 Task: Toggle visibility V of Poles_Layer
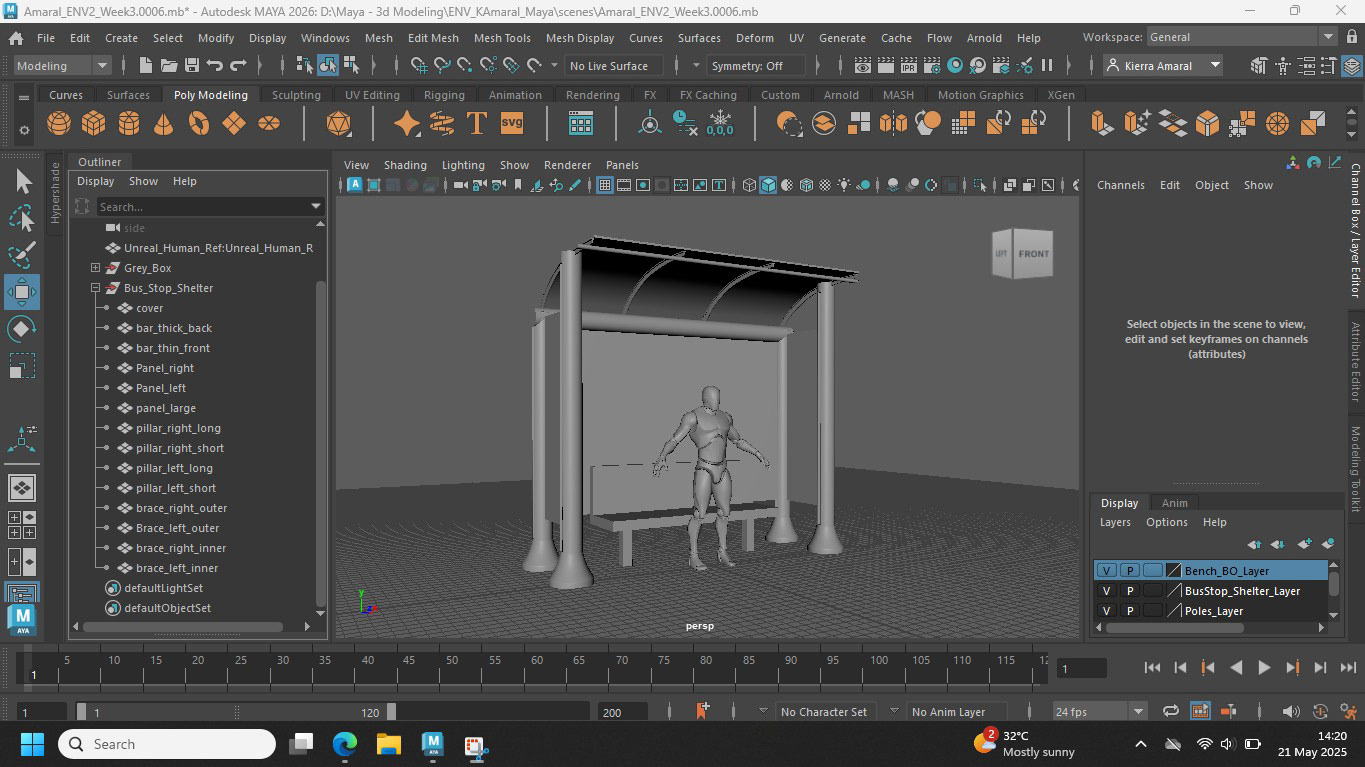[1106, 611]
